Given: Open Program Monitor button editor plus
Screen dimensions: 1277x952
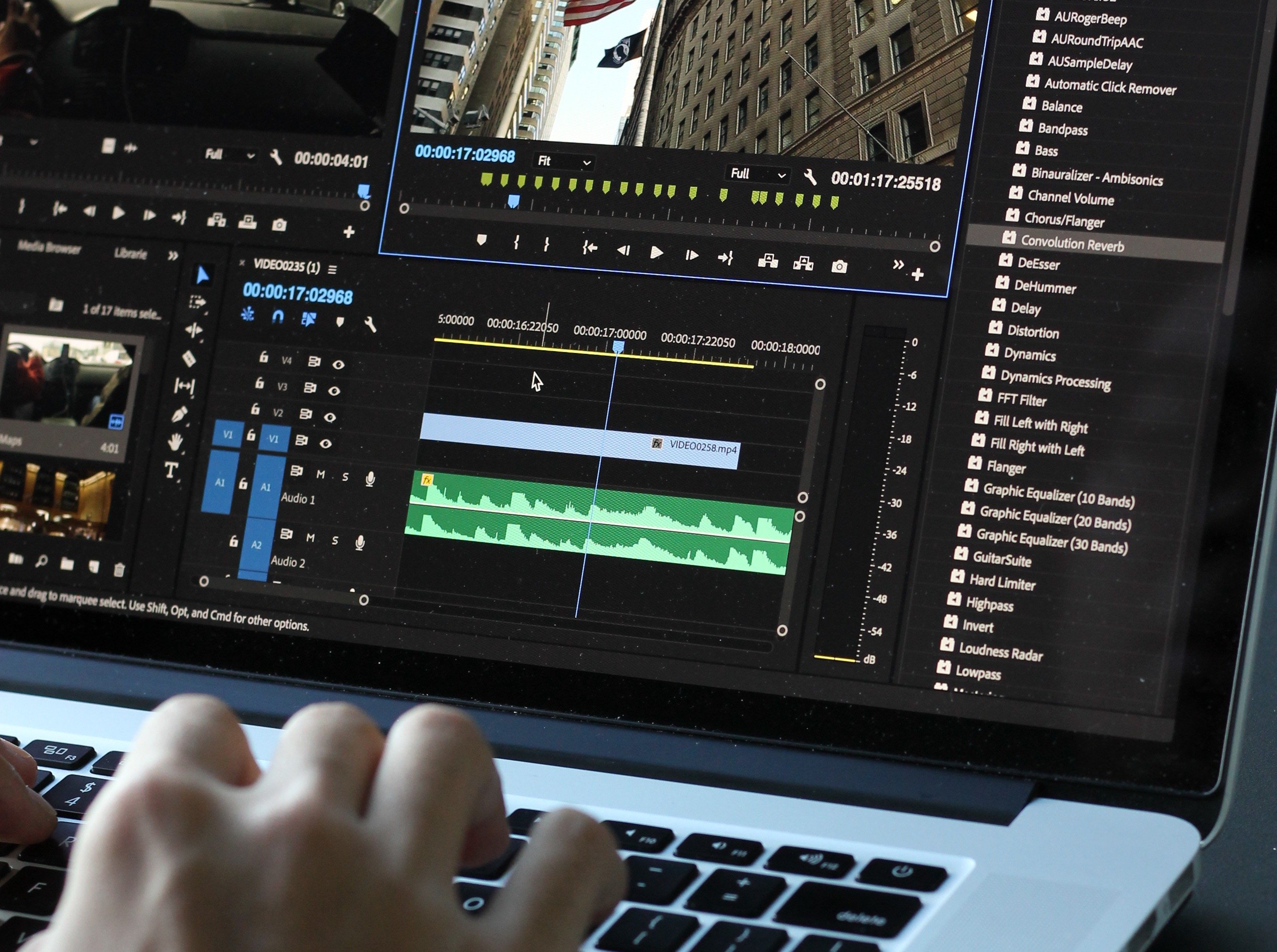Looking at the screenshot, I should [x=918, y=274].
